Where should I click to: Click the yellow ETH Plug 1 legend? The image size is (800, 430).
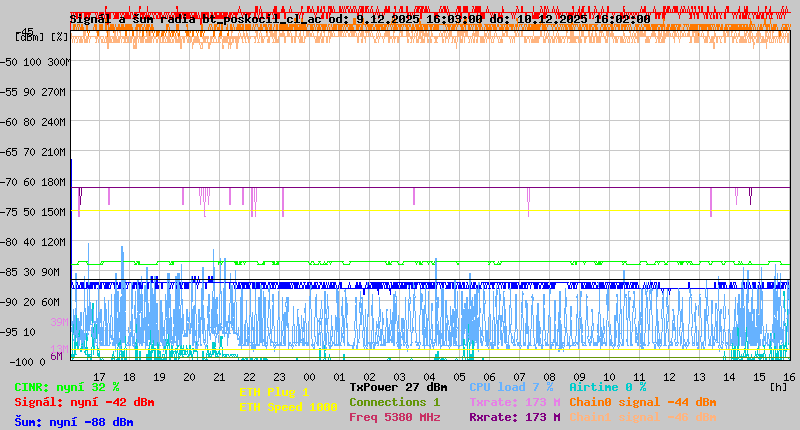(274, 392)
